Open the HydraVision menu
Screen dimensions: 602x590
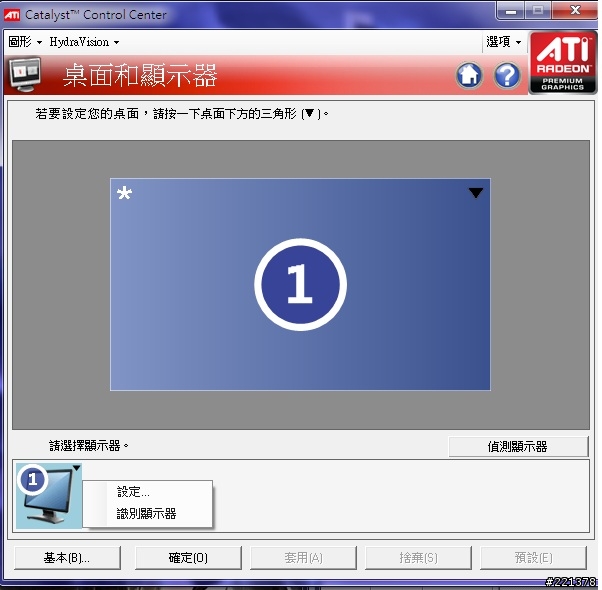pos(84,41)
